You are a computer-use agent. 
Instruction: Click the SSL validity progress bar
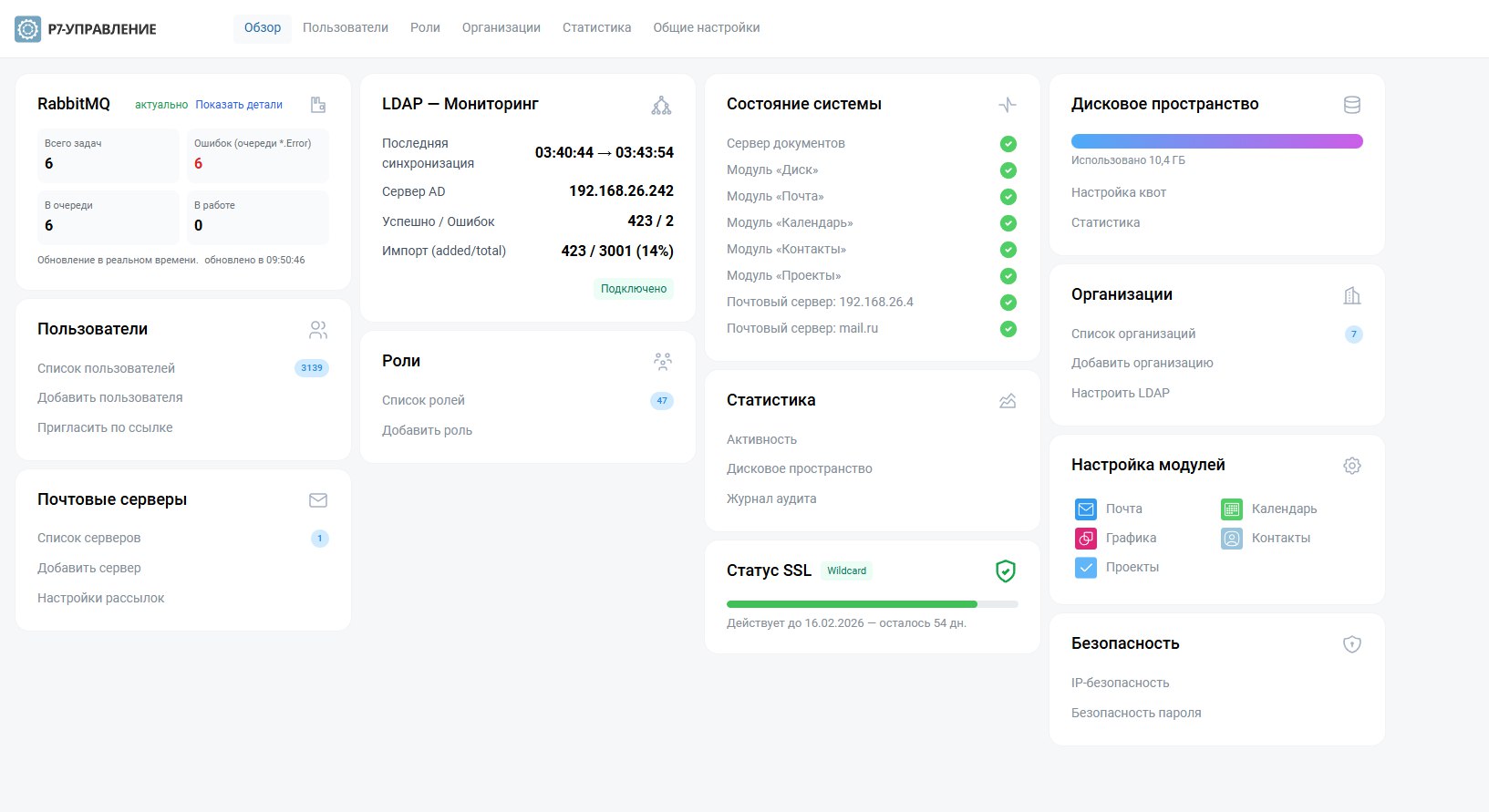(871, 604)
